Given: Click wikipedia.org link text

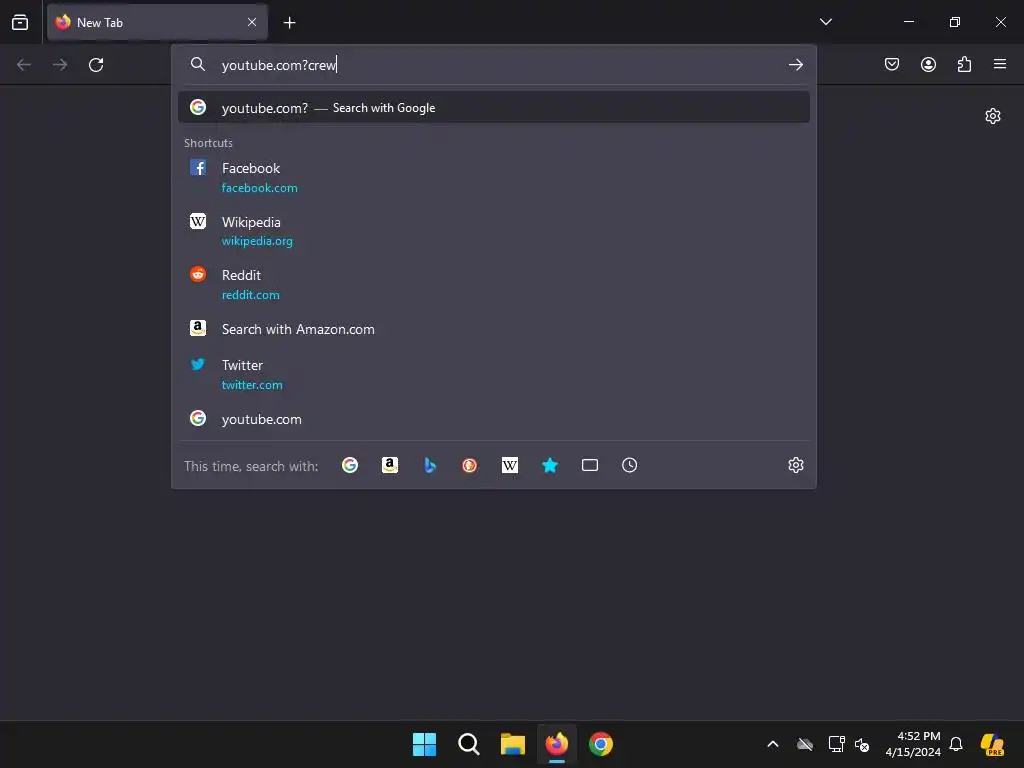Looking at the screenshot, I should (257, 242).
